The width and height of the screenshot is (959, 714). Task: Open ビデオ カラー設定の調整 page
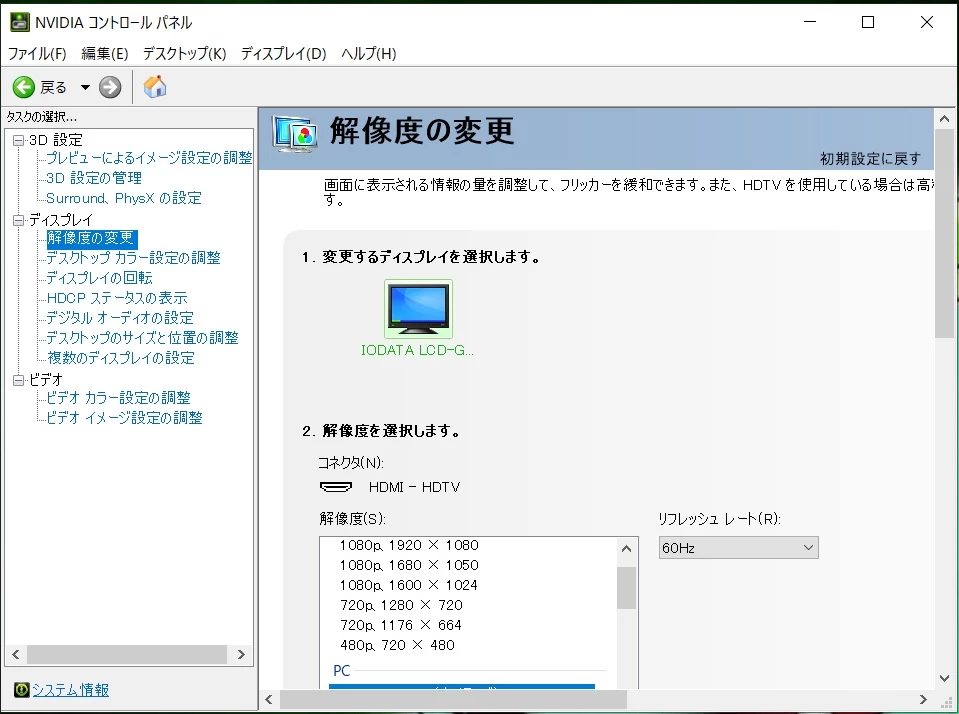[118, 398]
